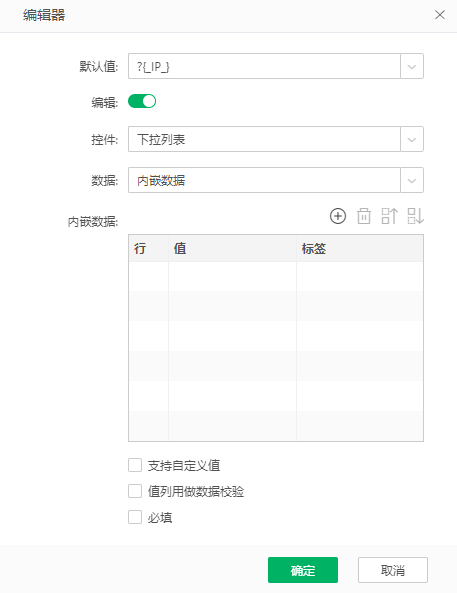Move embedded data row down

coord(415,216)
